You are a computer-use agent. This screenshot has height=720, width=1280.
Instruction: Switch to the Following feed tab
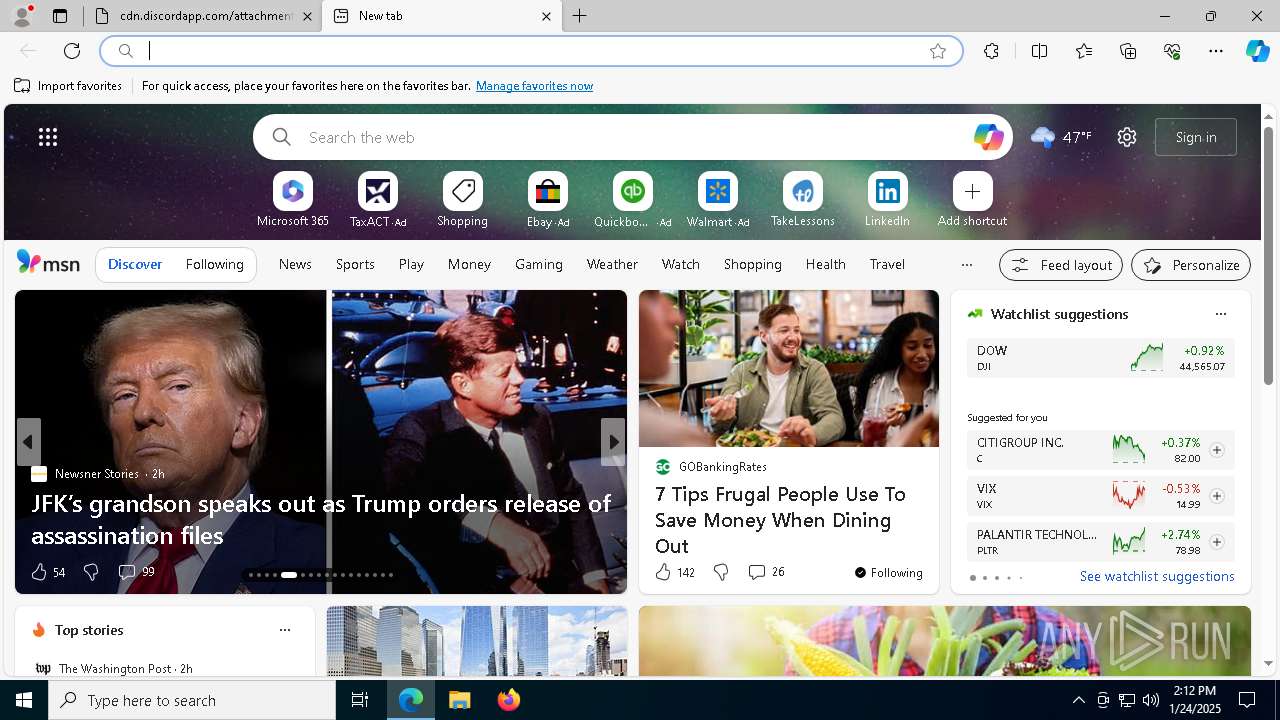tap(214, 265)
